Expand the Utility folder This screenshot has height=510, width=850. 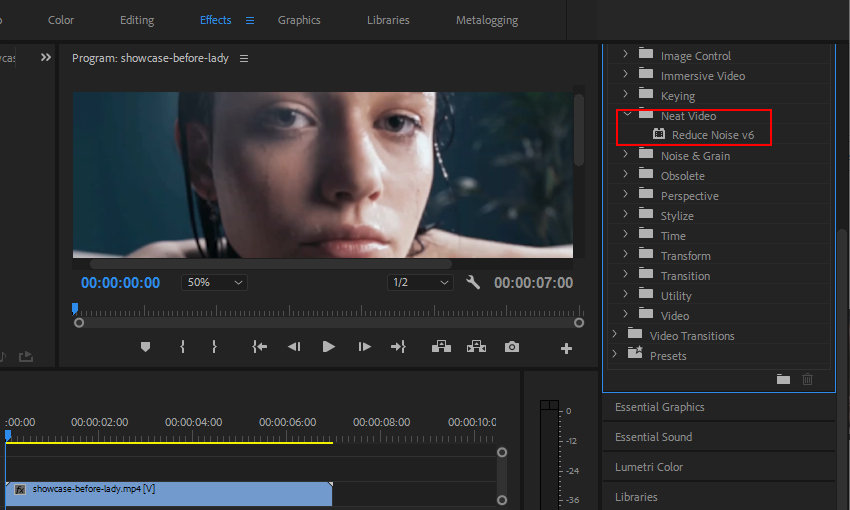[626, 294]
